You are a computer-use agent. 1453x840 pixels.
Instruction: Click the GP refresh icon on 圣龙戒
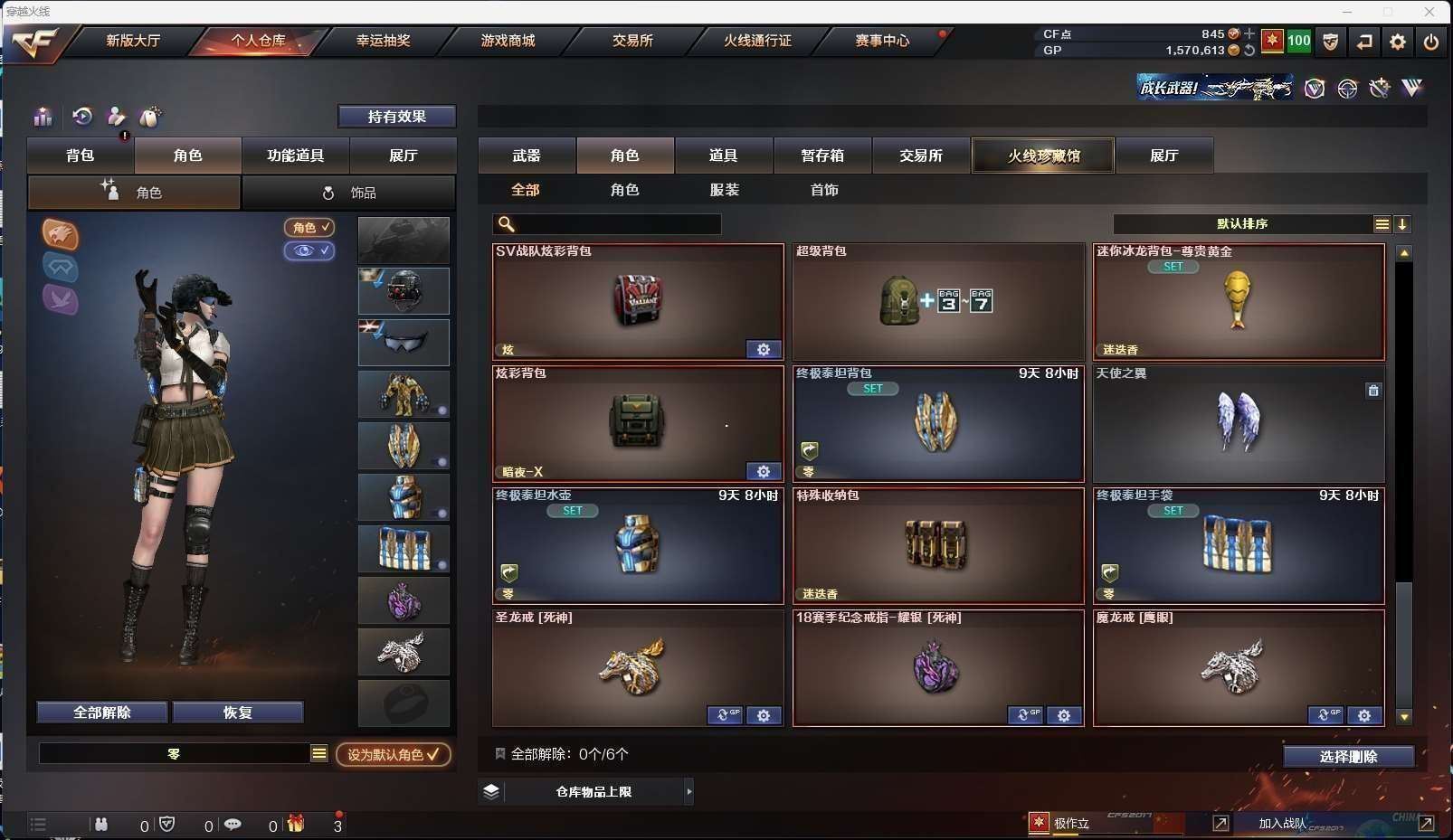pos(725,715)
